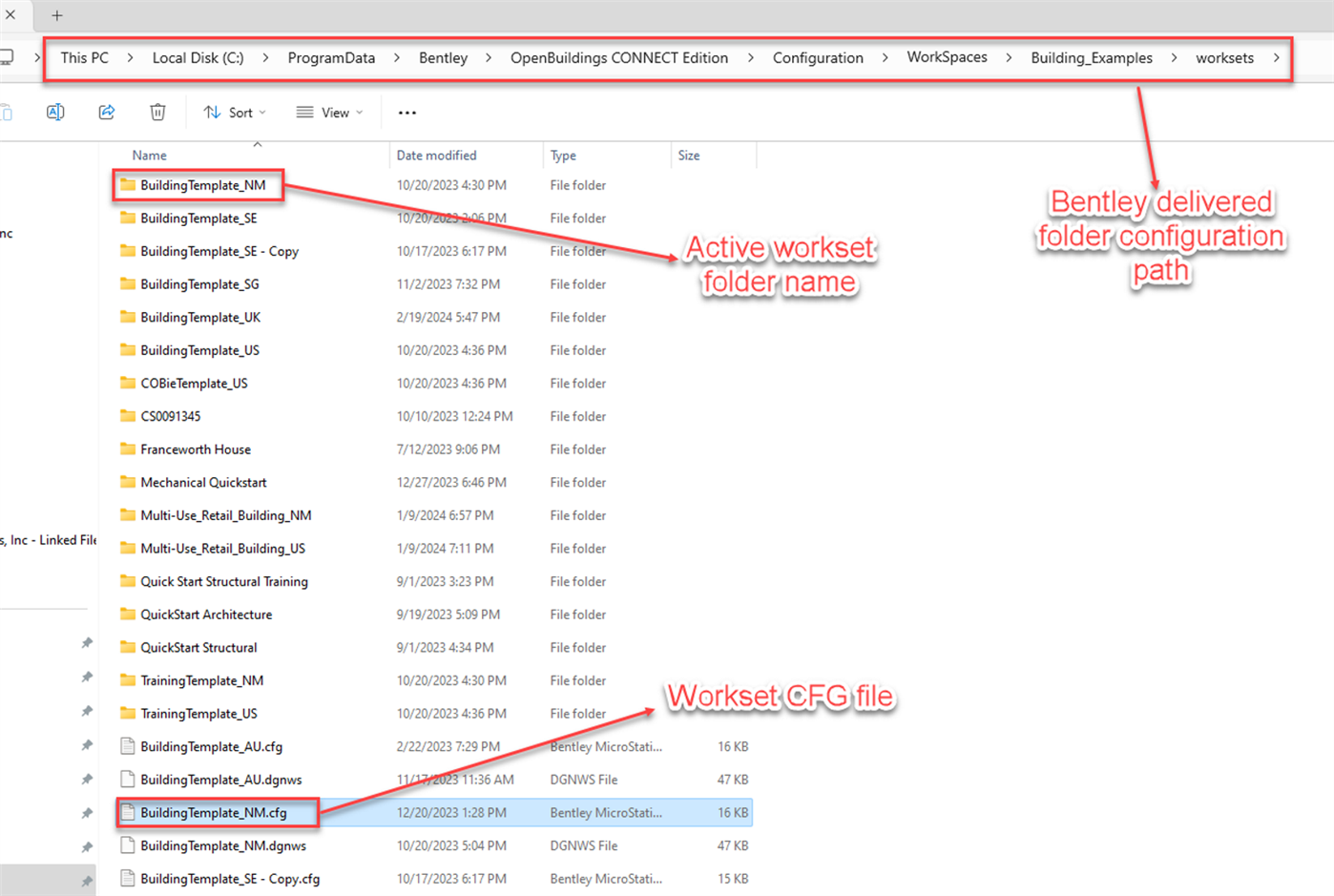Click folder icon of CS0091345
Image resolution: width=1334 pixels, height=896 pixels.
point(128,416)
